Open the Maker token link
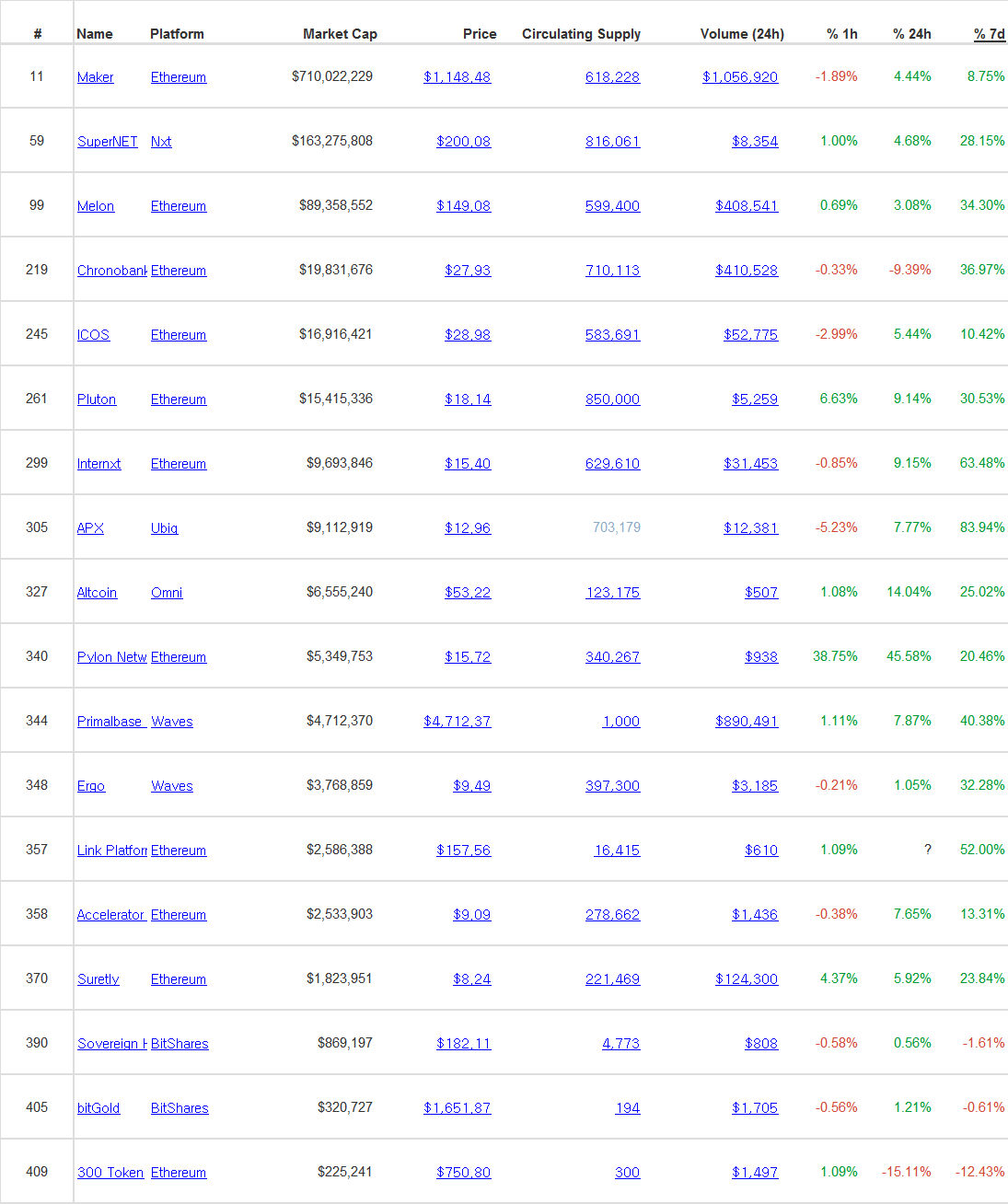Screen dimensions: 1008x1204 point(96,77)
